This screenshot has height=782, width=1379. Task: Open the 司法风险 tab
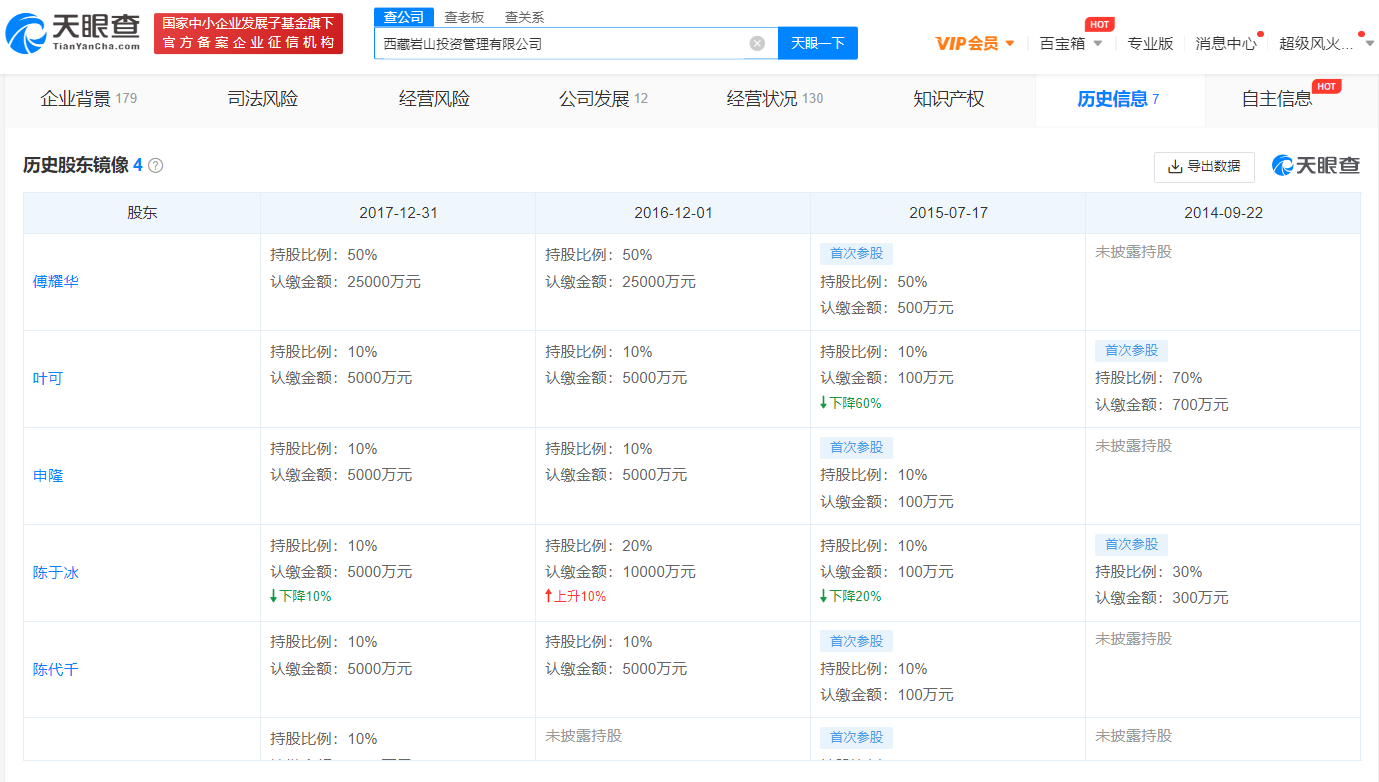point(262,99)
